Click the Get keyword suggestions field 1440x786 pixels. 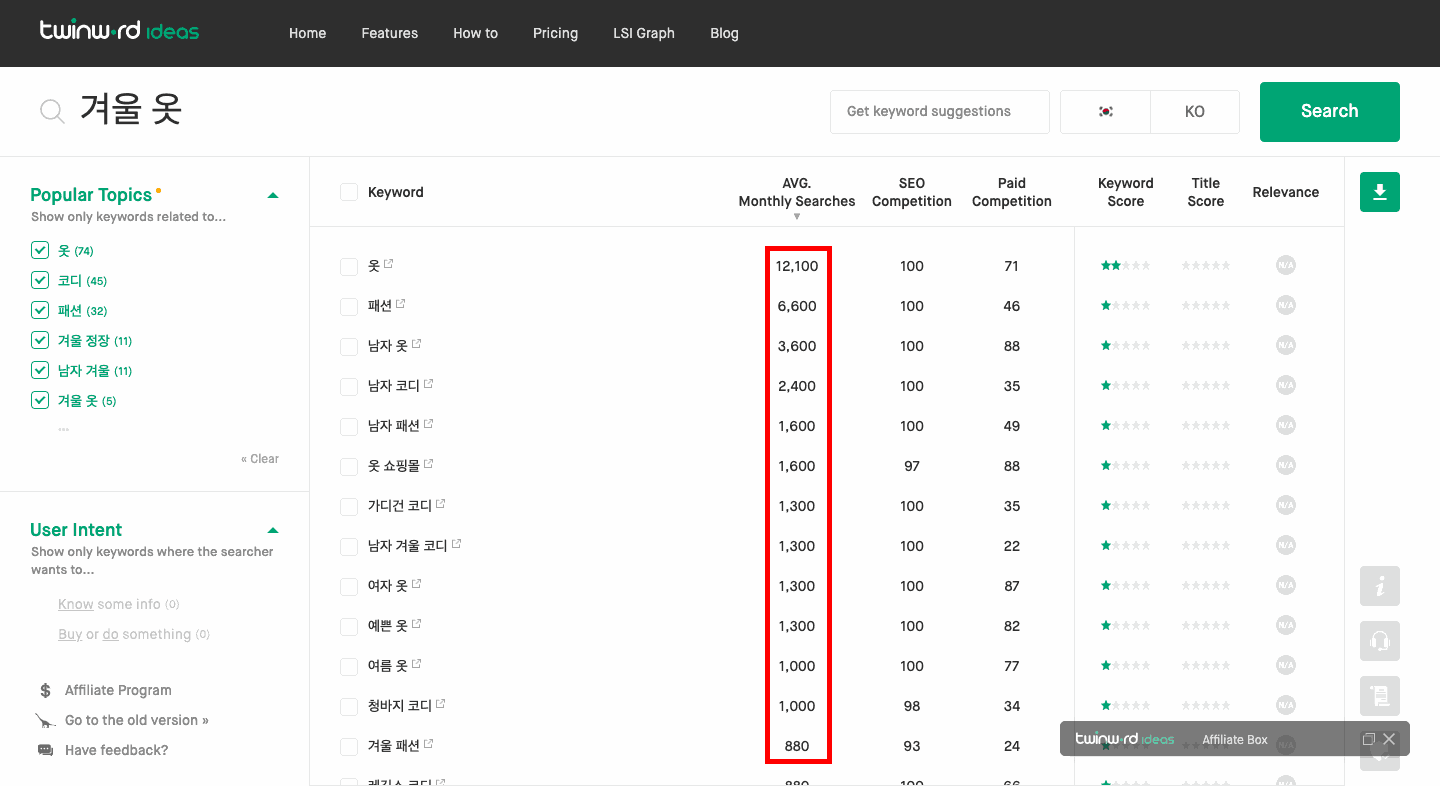click(938, 111)
